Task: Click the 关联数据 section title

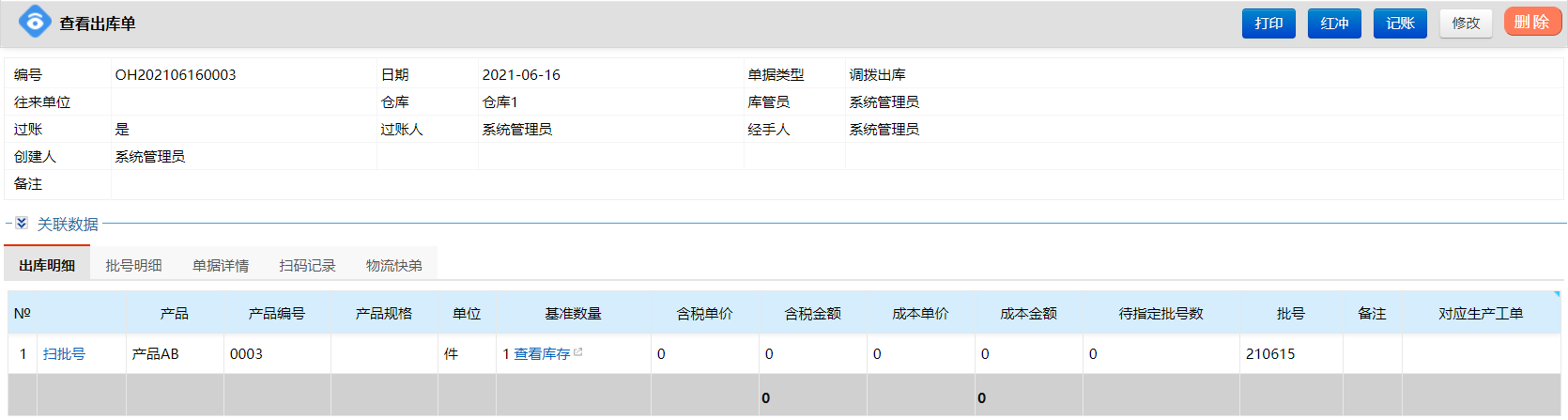Action: point(68,225)
